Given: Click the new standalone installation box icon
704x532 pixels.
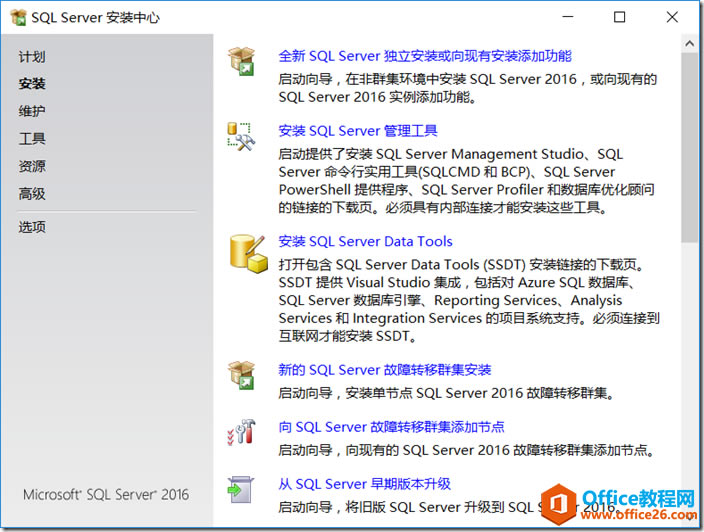Looking at the screenshot, I should click(242, 60).
